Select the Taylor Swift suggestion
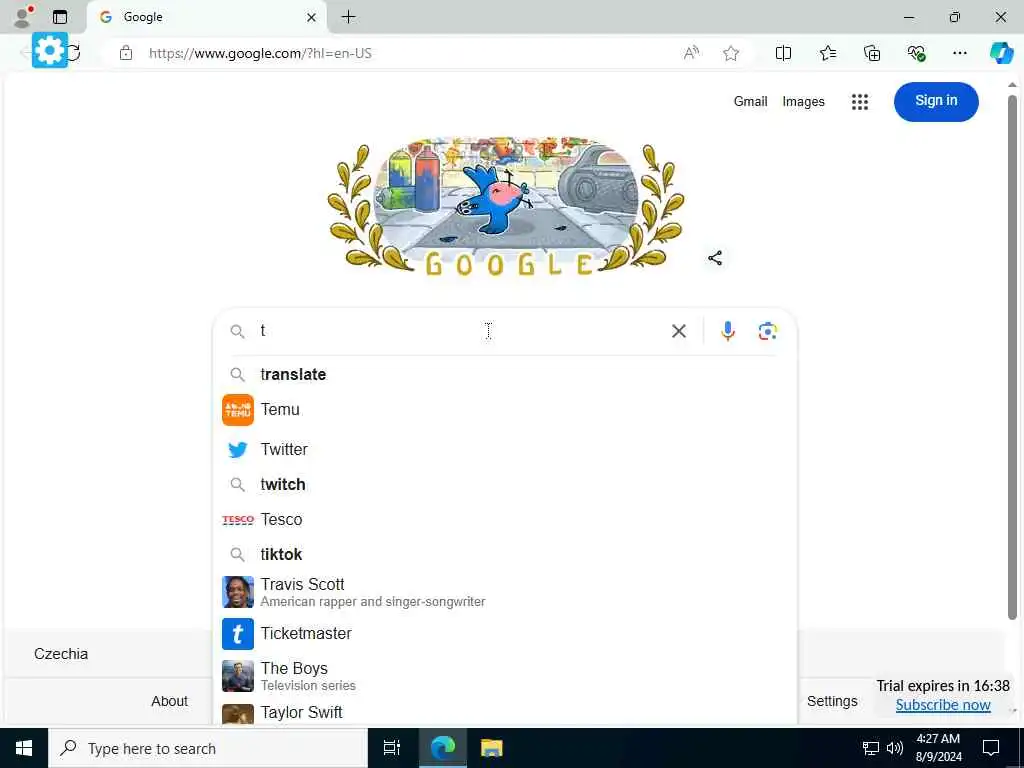The width and height of the screenshot is (1024, 768). (x=504, y=712)
